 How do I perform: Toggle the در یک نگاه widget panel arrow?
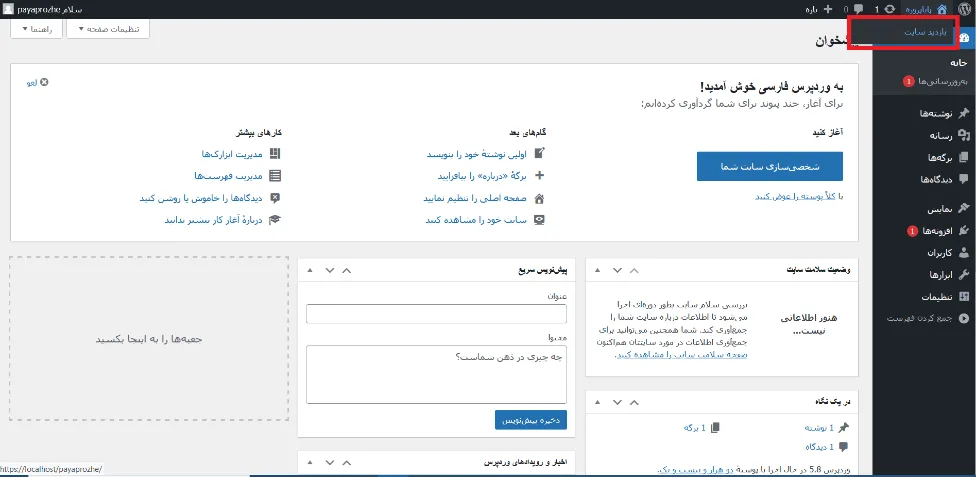pos(598,402)
